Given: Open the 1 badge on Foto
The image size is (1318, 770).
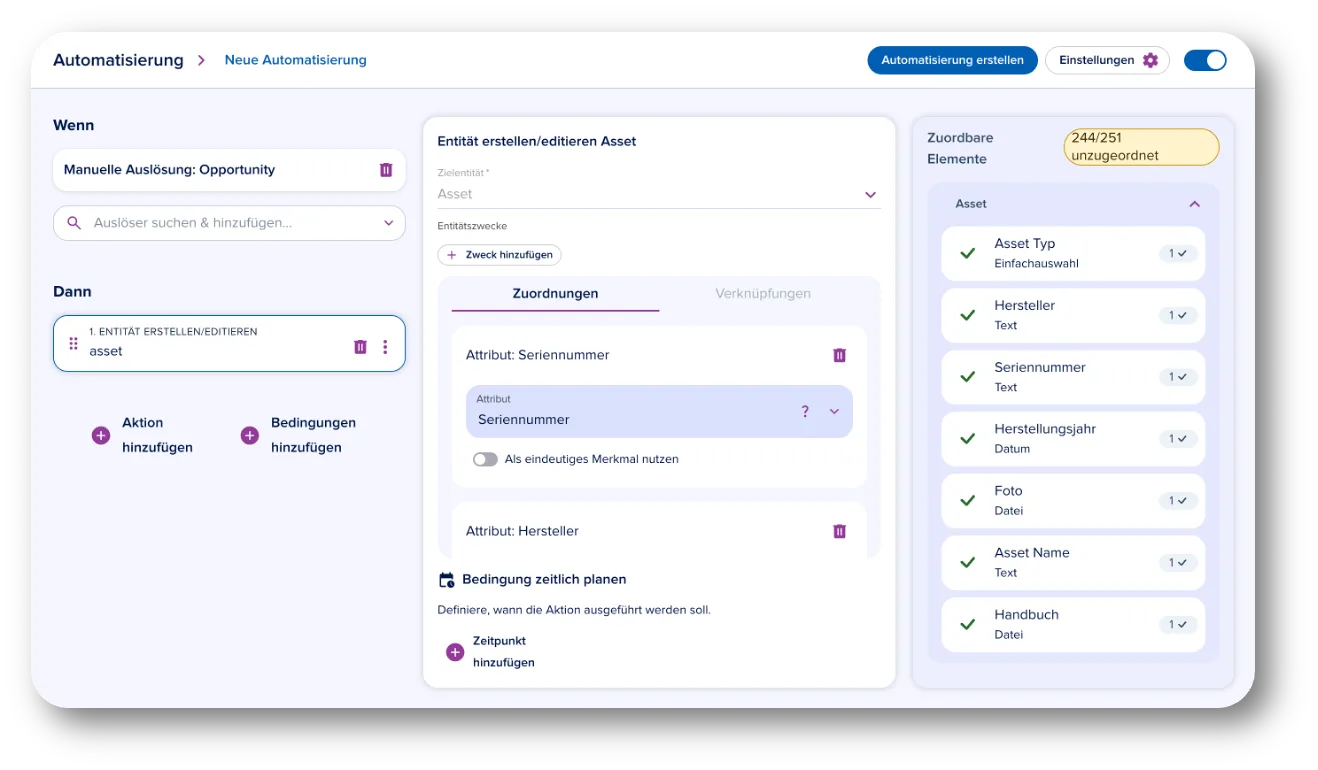Looking at the screenshot, I should tap(1178, 501).
